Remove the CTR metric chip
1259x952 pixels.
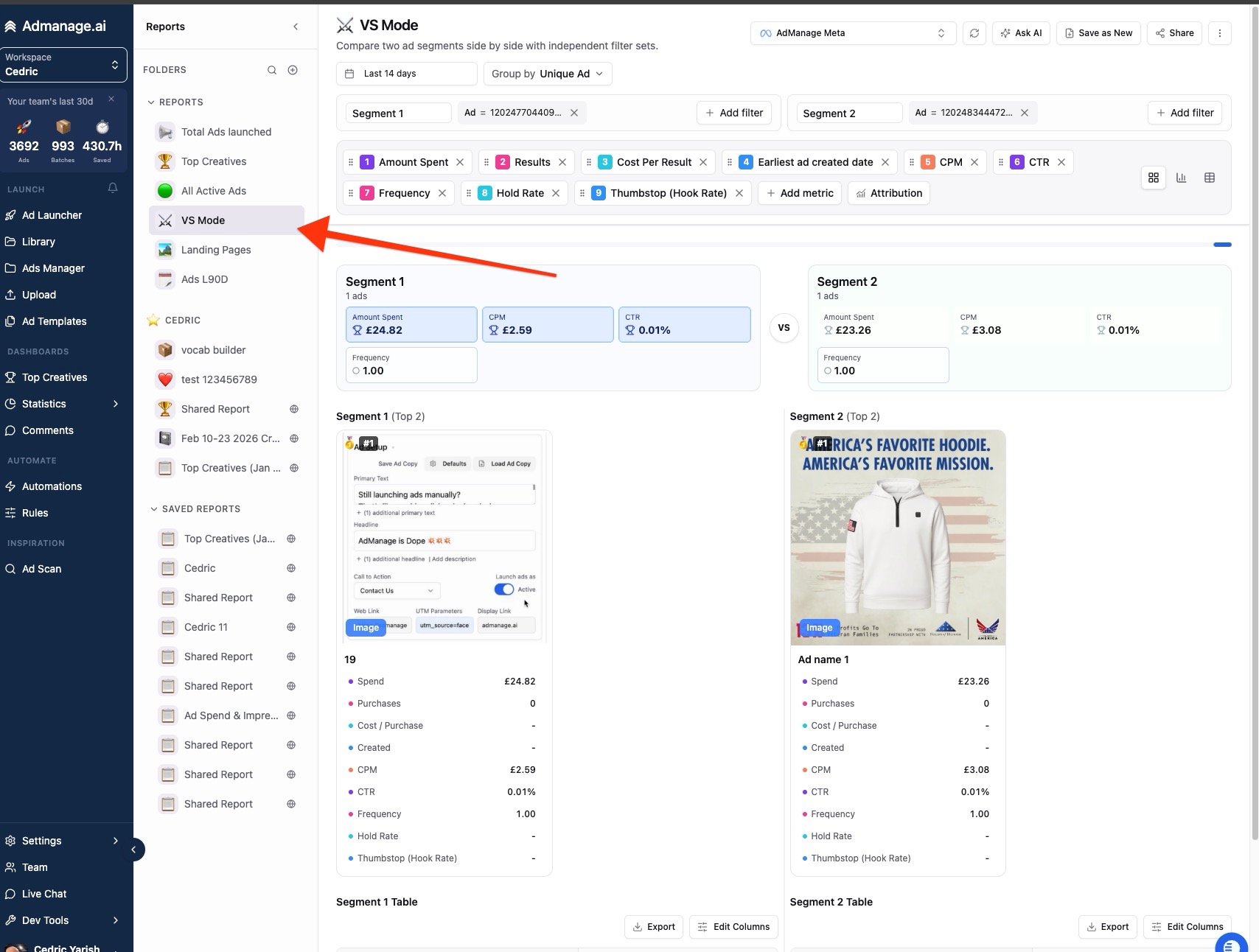tap(1061, 162)
